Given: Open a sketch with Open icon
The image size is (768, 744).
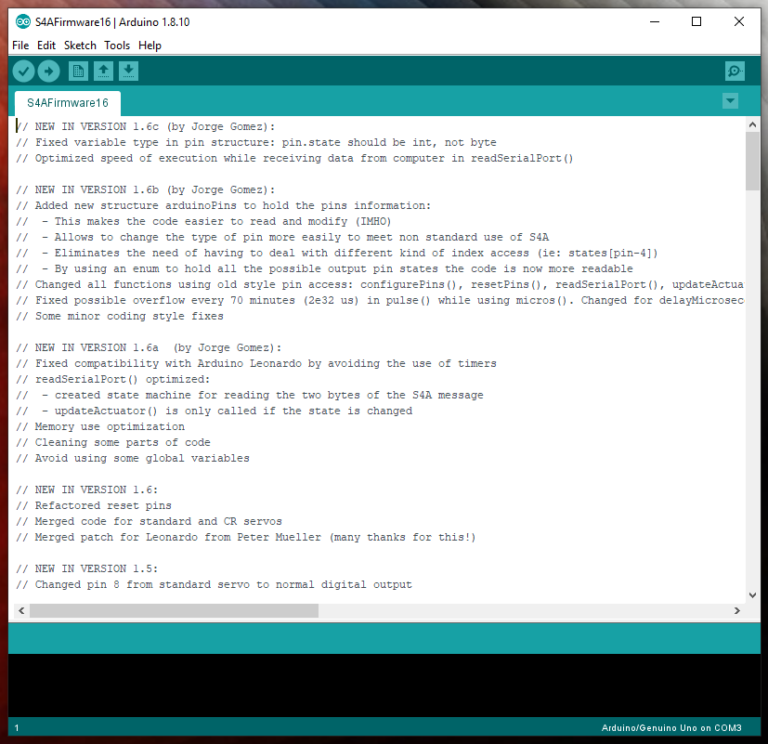Looking at the screenshot, I should point(103,71).
